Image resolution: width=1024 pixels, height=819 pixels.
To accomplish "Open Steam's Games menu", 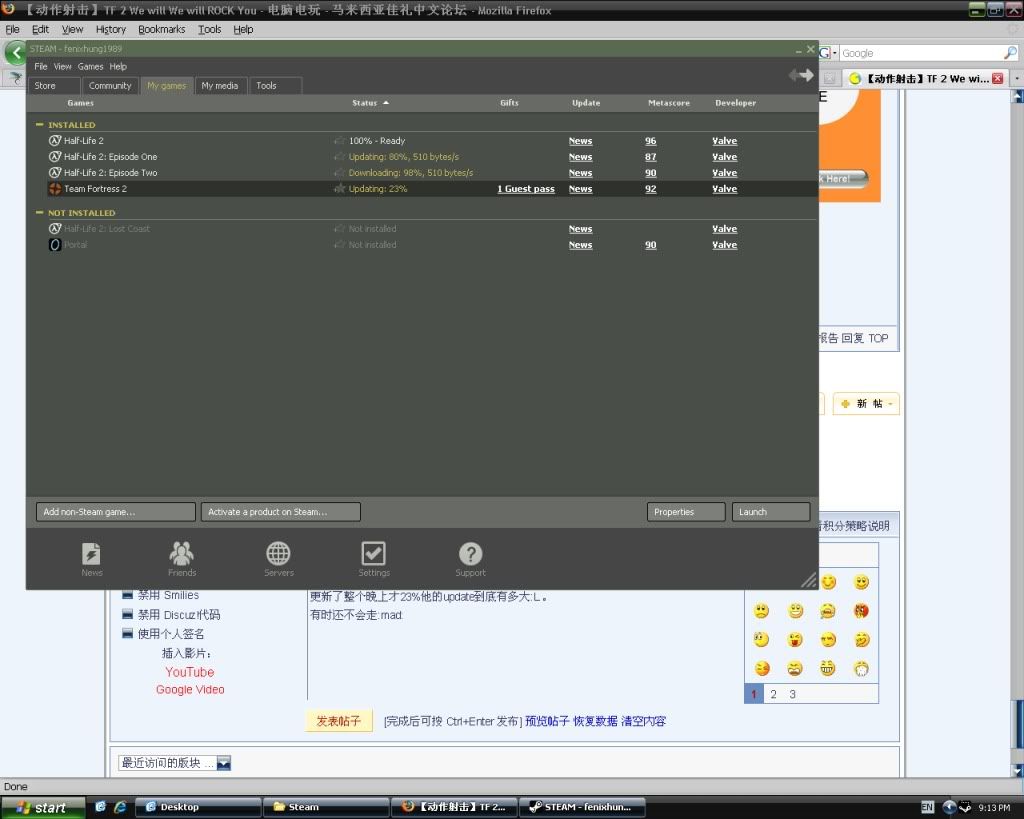I will tap(90, 67).
